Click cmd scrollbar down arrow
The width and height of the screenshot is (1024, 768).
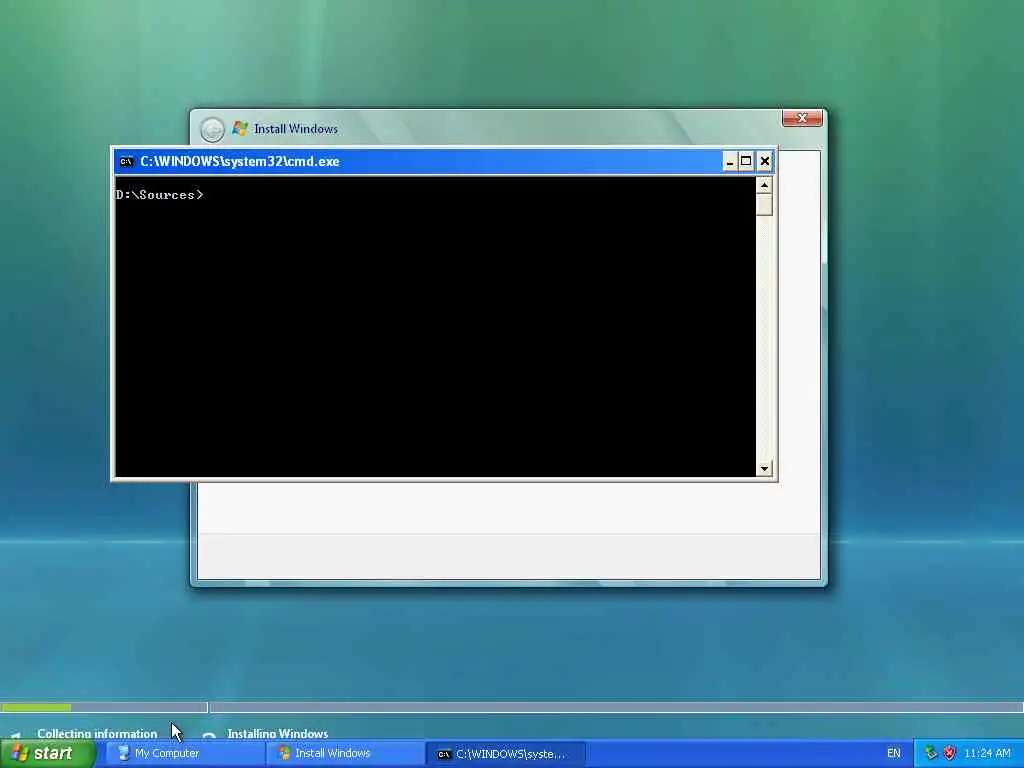764,468
